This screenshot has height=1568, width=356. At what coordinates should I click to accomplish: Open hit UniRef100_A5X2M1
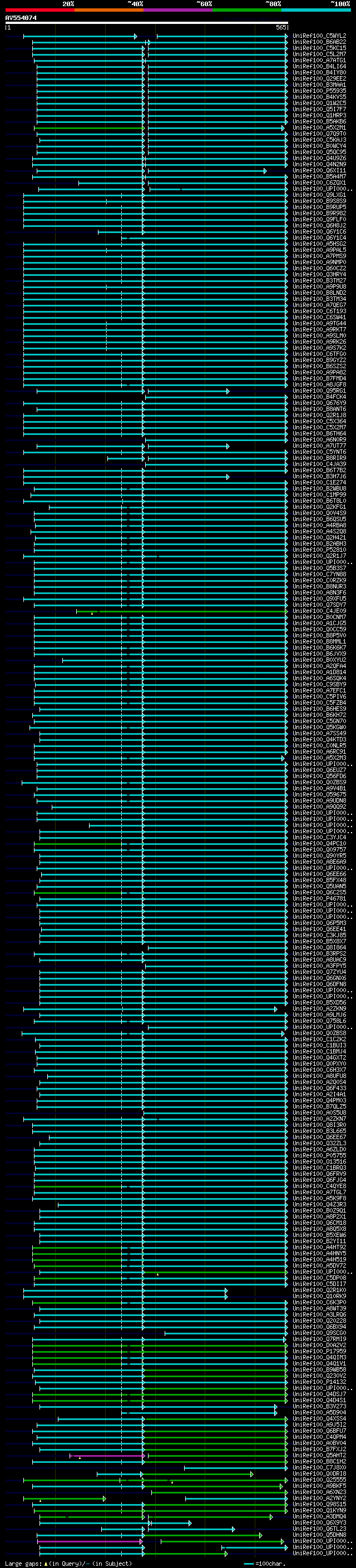click(x=319, y=128)
